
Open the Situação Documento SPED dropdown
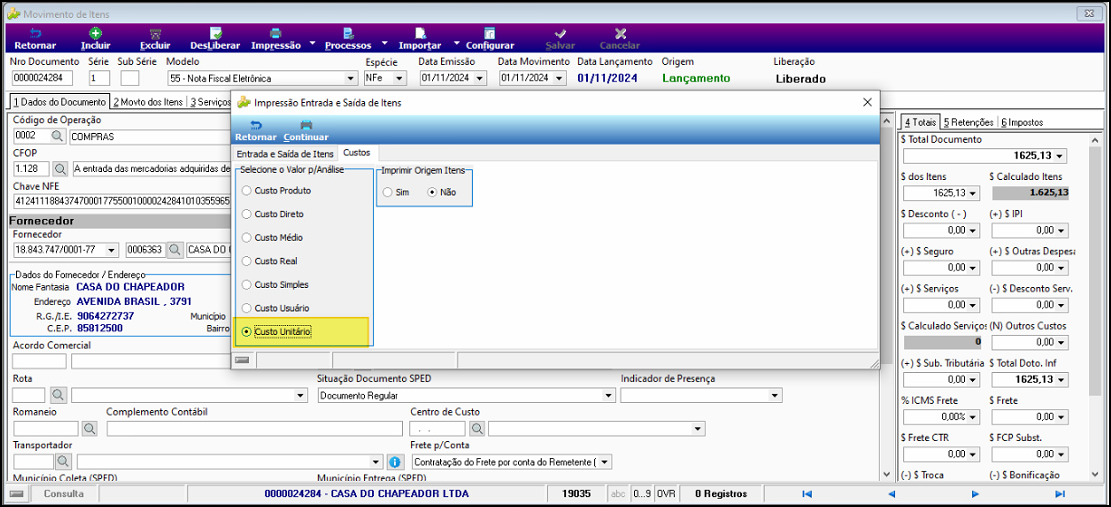click(608, 395)
